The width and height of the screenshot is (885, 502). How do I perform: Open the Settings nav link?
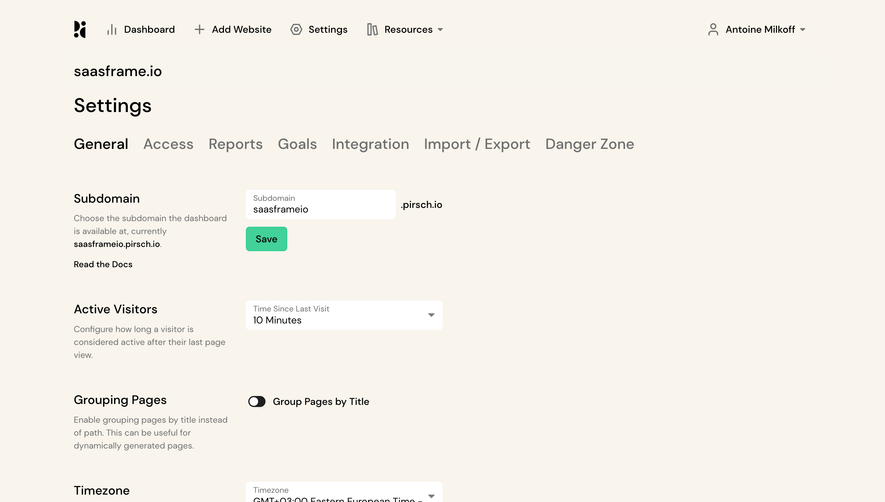click(319, 29)
